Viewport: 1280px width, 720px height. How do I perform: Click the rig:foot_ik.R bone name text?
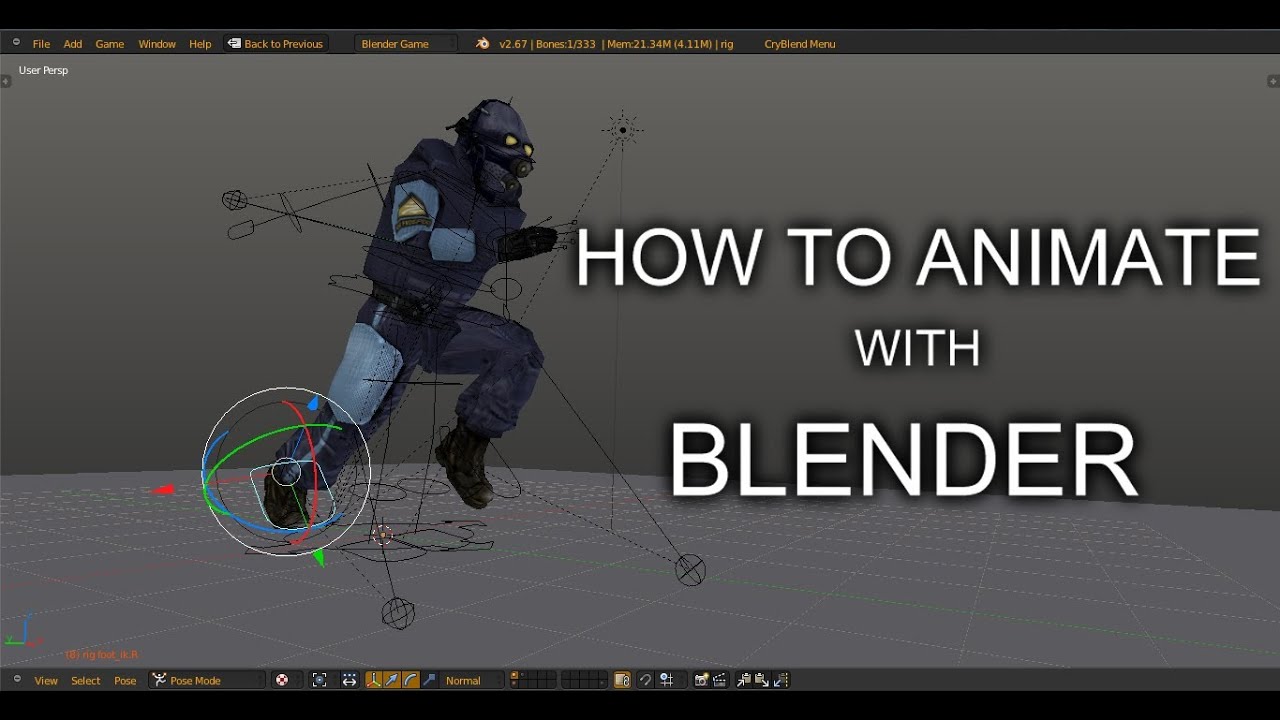tap(102, 655)
